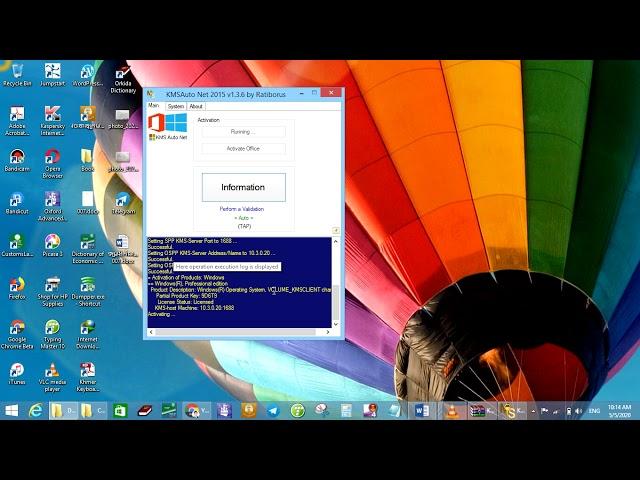Show hidden system tray icons
The height and width of the screenshot is (480, 640).
533,411
